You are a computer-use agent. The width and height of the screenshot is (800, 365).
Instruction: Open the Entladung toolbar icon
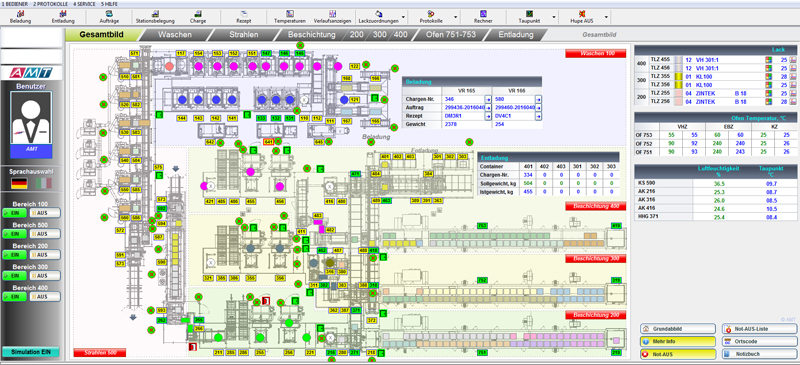[63, 17]
